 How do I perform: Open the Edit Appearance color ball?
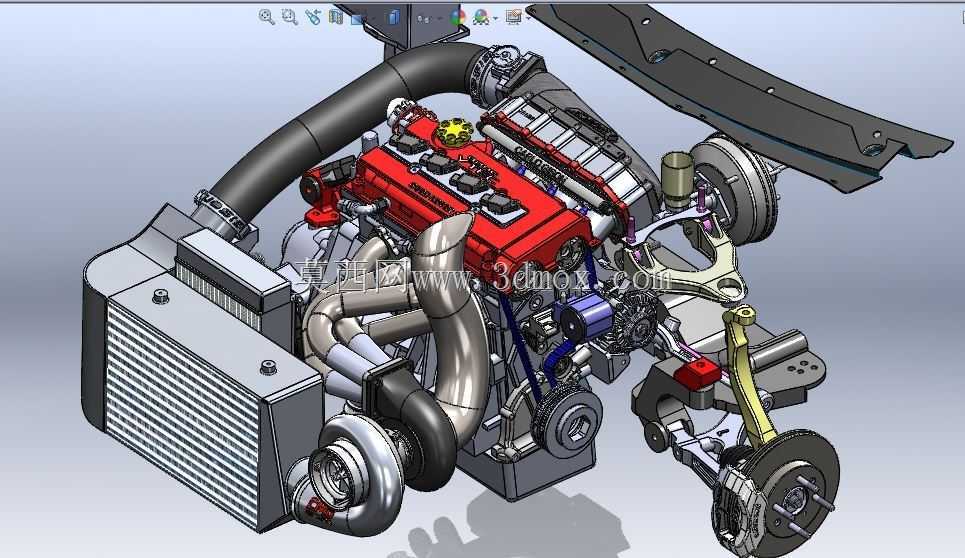(458, 17)
